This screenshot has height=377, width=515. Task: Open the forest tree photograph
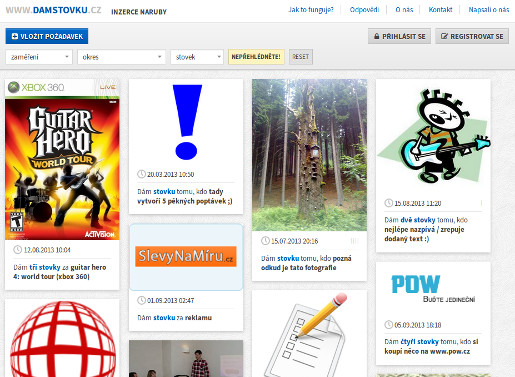(309, 155)
